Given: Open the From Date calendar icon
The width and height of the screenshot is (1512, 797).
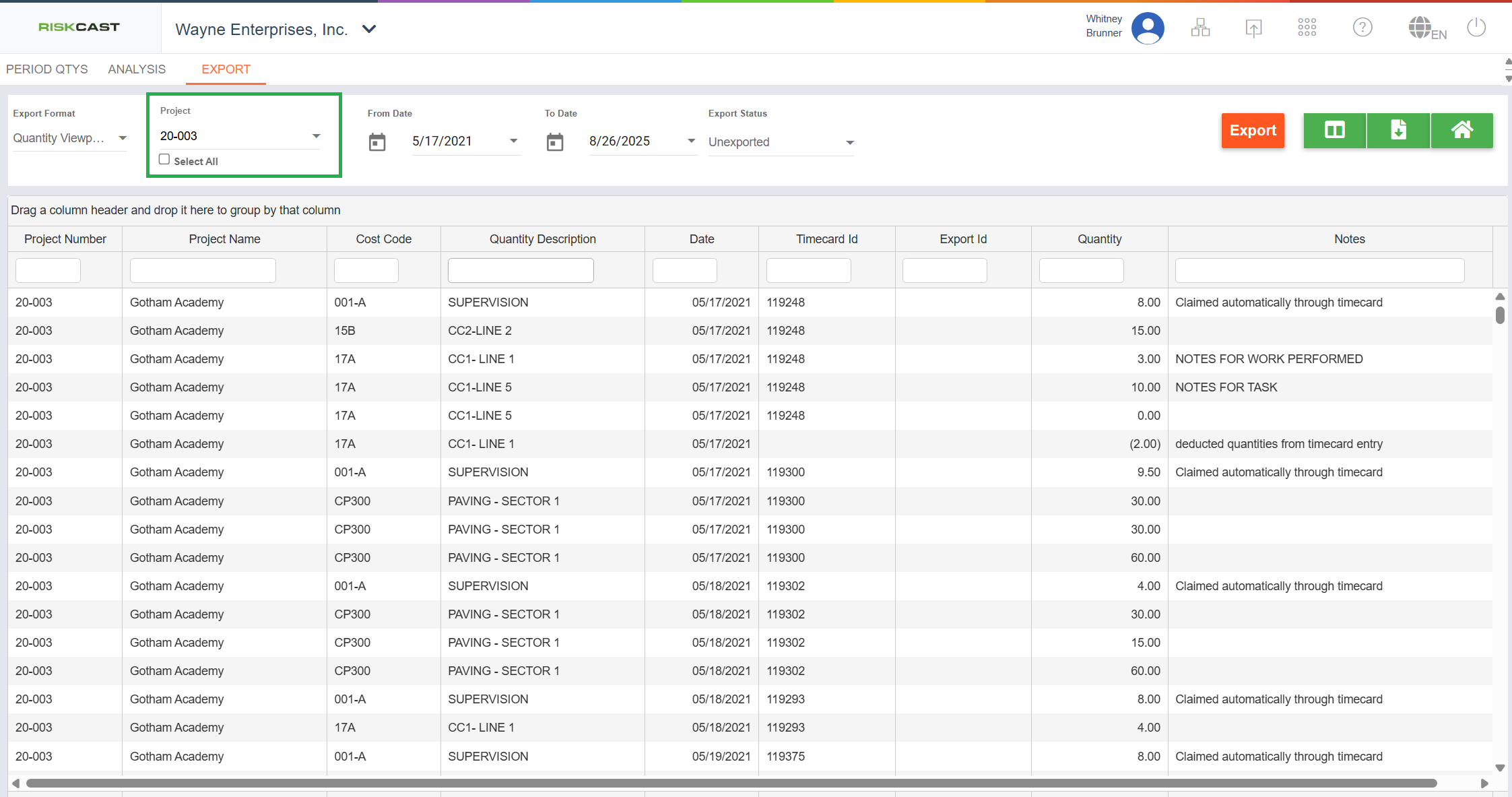Looking at the screenshot, I should point(377,142).
